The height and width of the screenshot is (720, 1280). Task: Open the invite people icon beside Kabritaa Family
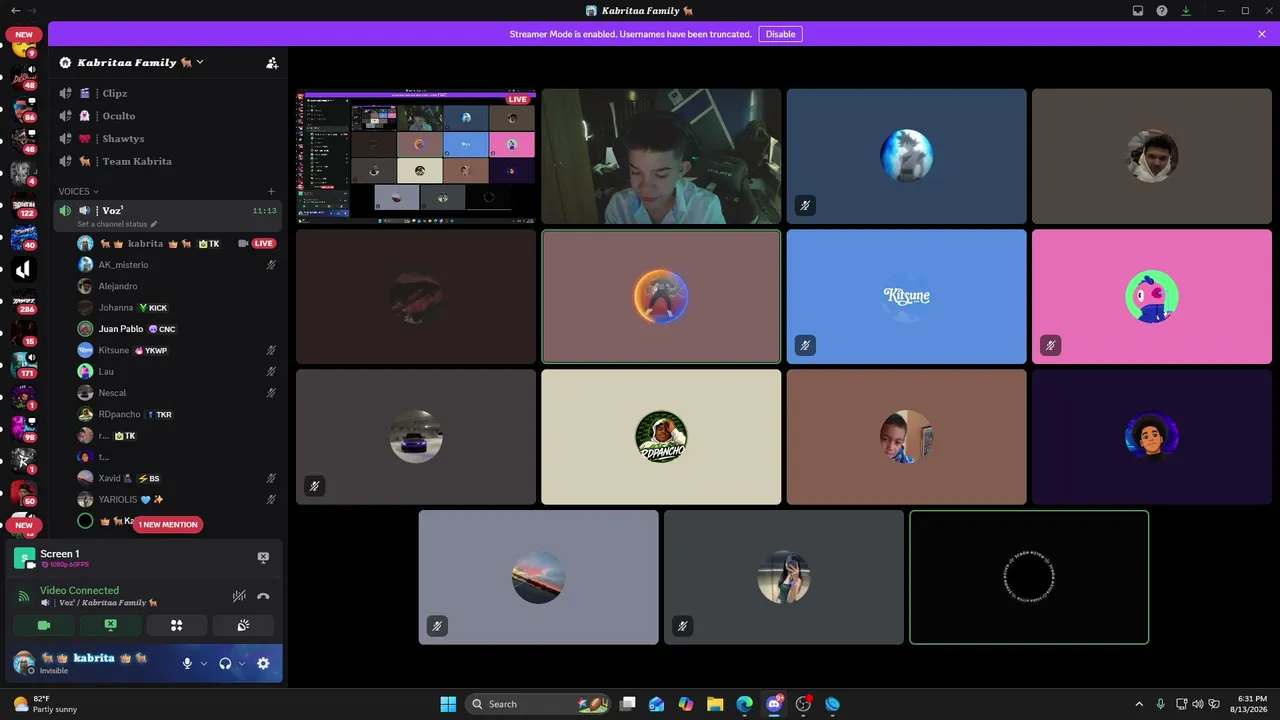pyautogui.click(x=272, y=63)
